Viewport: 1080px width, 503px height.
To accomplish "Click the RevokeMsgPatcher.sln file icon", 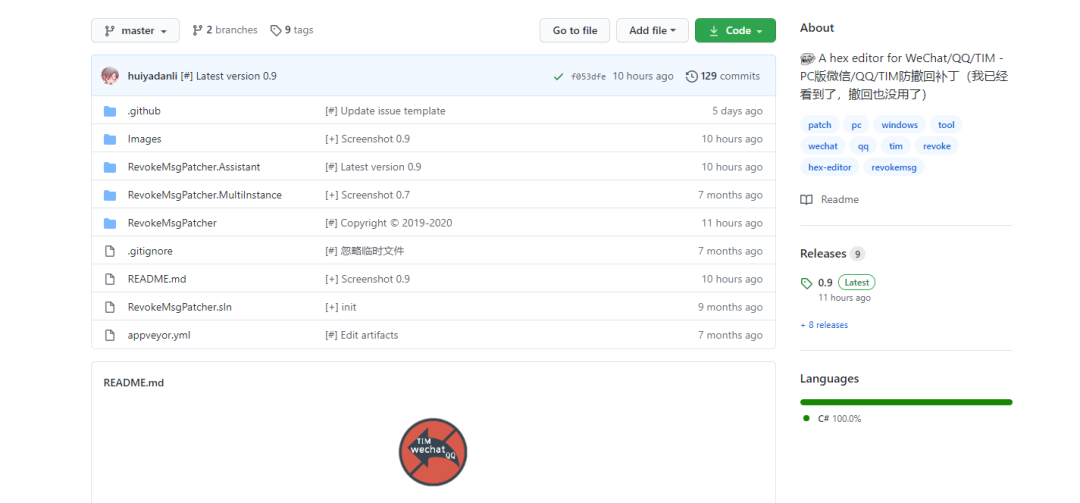I will (x=109, y=307).
